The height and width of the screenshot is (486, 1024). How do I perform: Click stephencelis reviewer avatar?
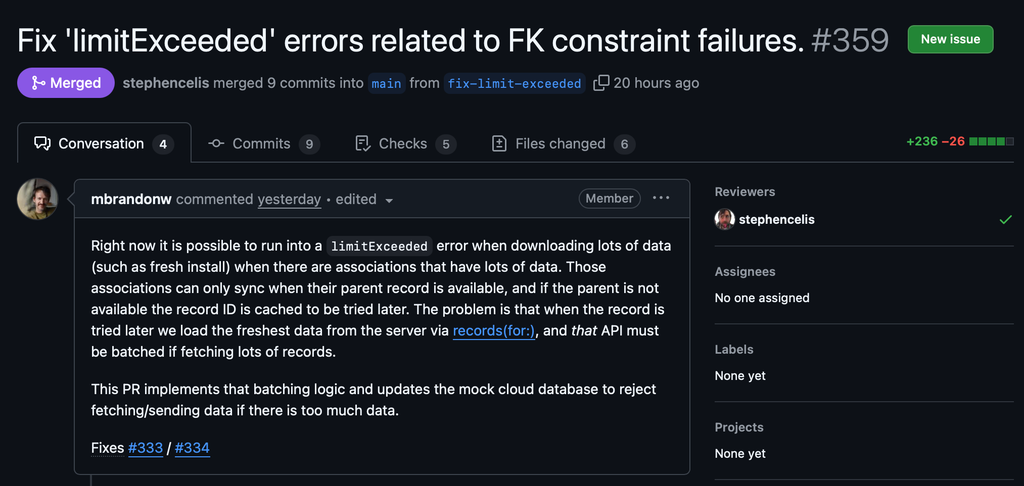725,219
